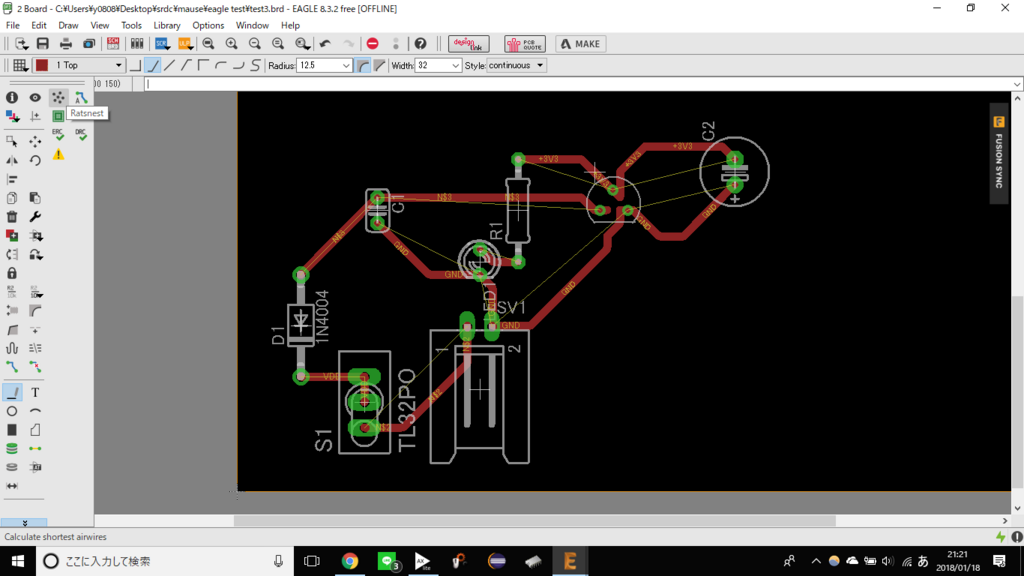Select the first wire bend style
Screen dimensions: 1024x576
pyautogui.click(x=135, y=65)
